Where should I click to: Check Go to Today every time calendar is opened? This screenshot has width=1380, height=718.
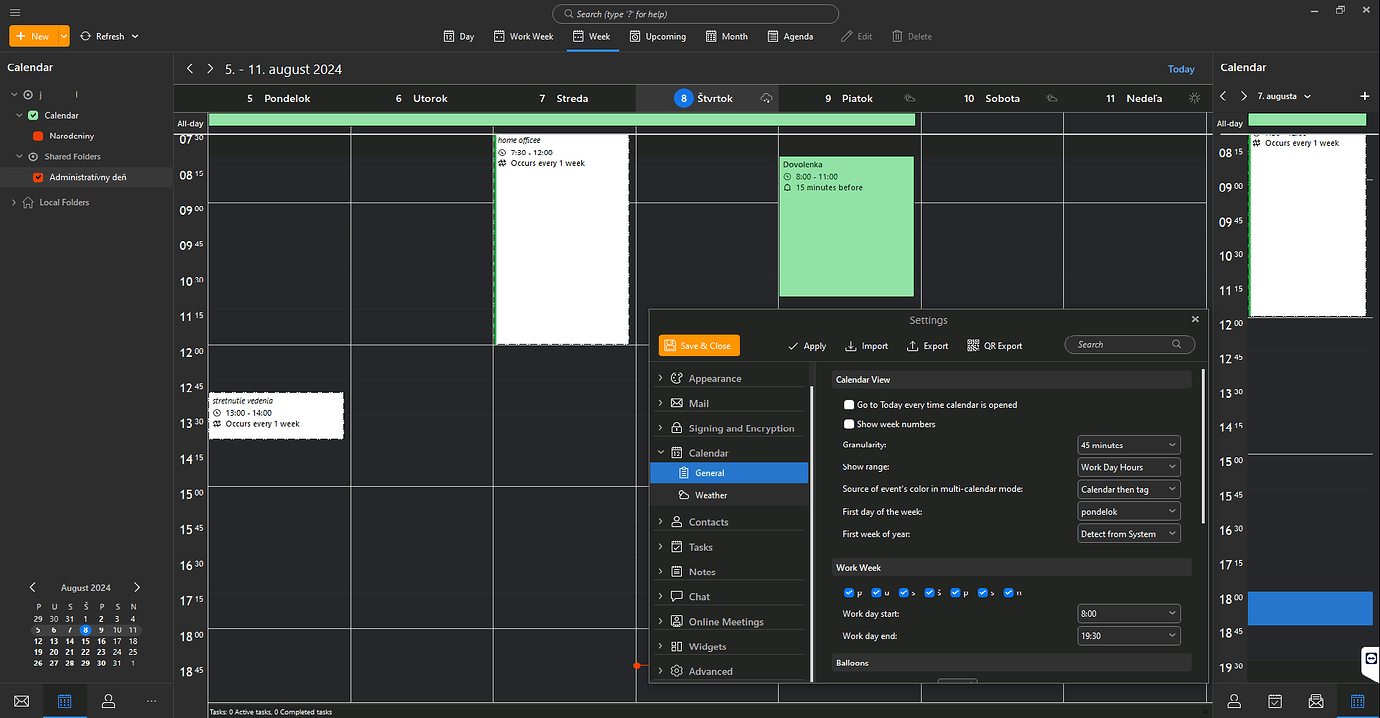pos(849,405)
